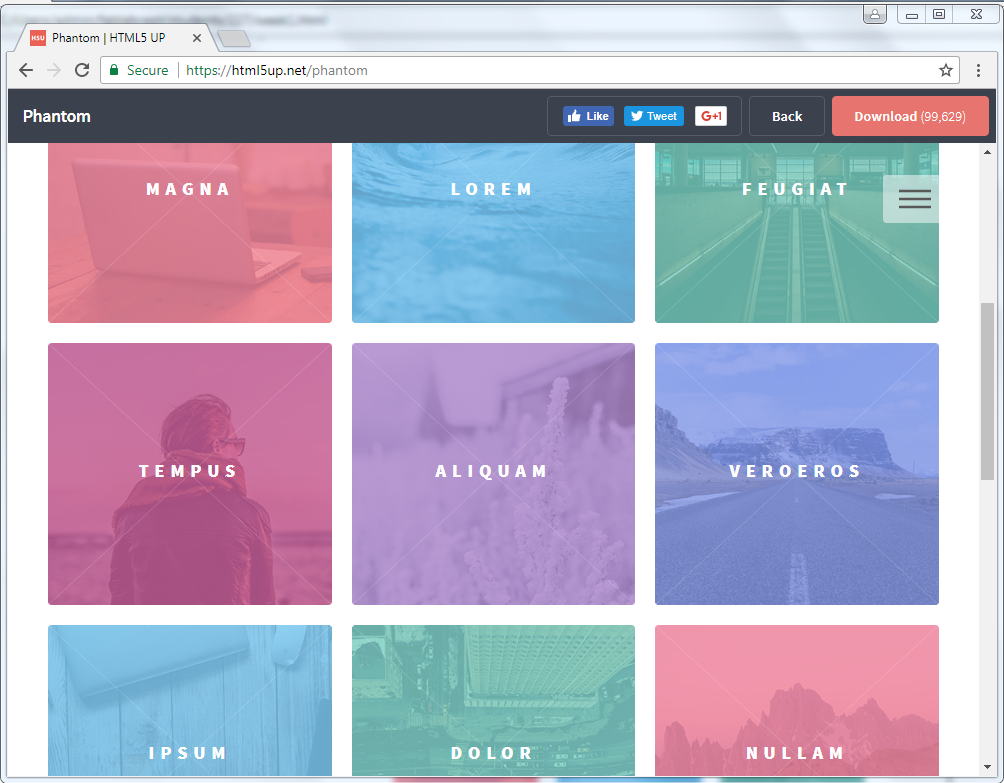Screen dimensions: 1004x783
Task: Click the address bar URL field
Action: tap(530, 70)
